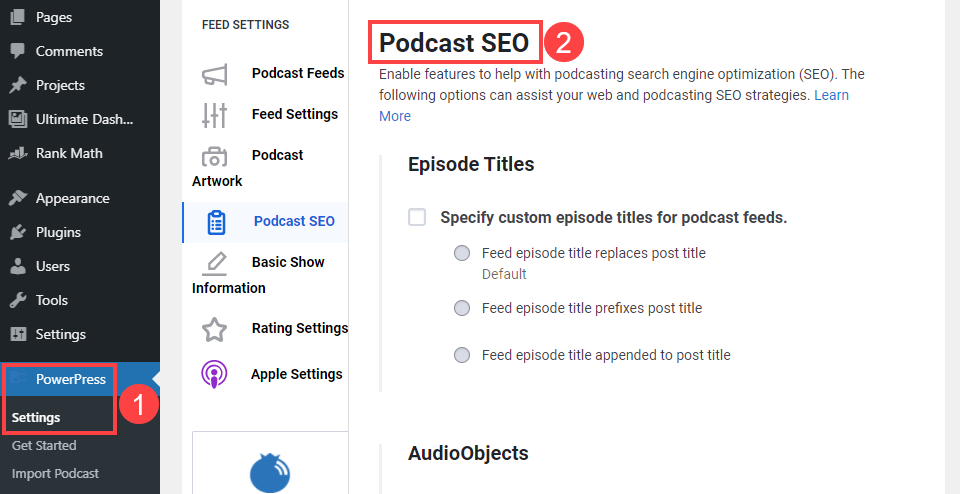Click the megaphone Podcast Feeds icon
The image size is (960, 494).
point(215,74)
